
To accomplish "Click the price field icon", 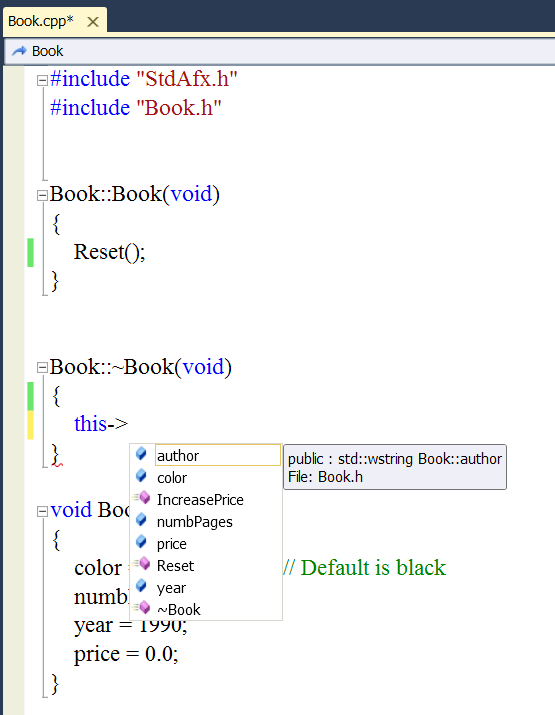I will (x=141, y=542).
